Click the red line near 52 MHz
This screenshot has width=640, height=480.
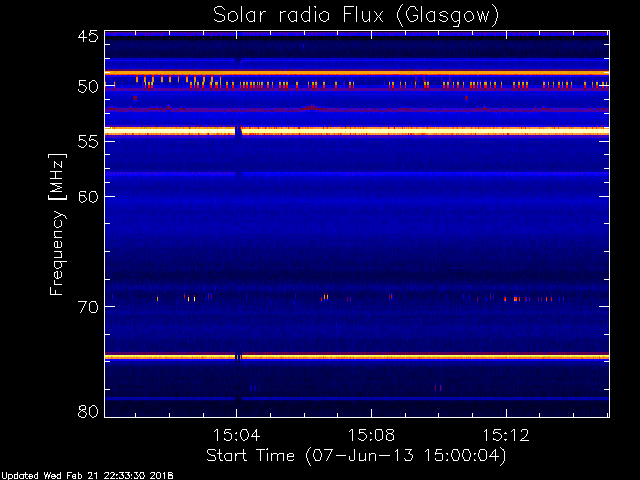[x=357, y=109]
